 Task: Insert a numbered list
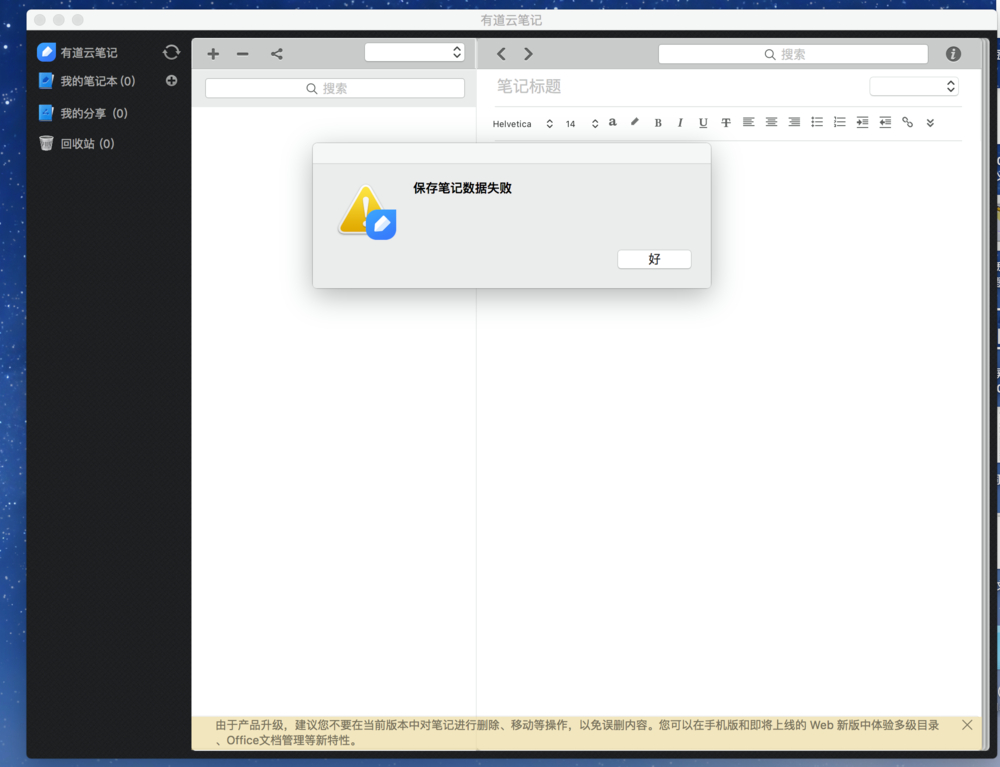click(839, 122)
